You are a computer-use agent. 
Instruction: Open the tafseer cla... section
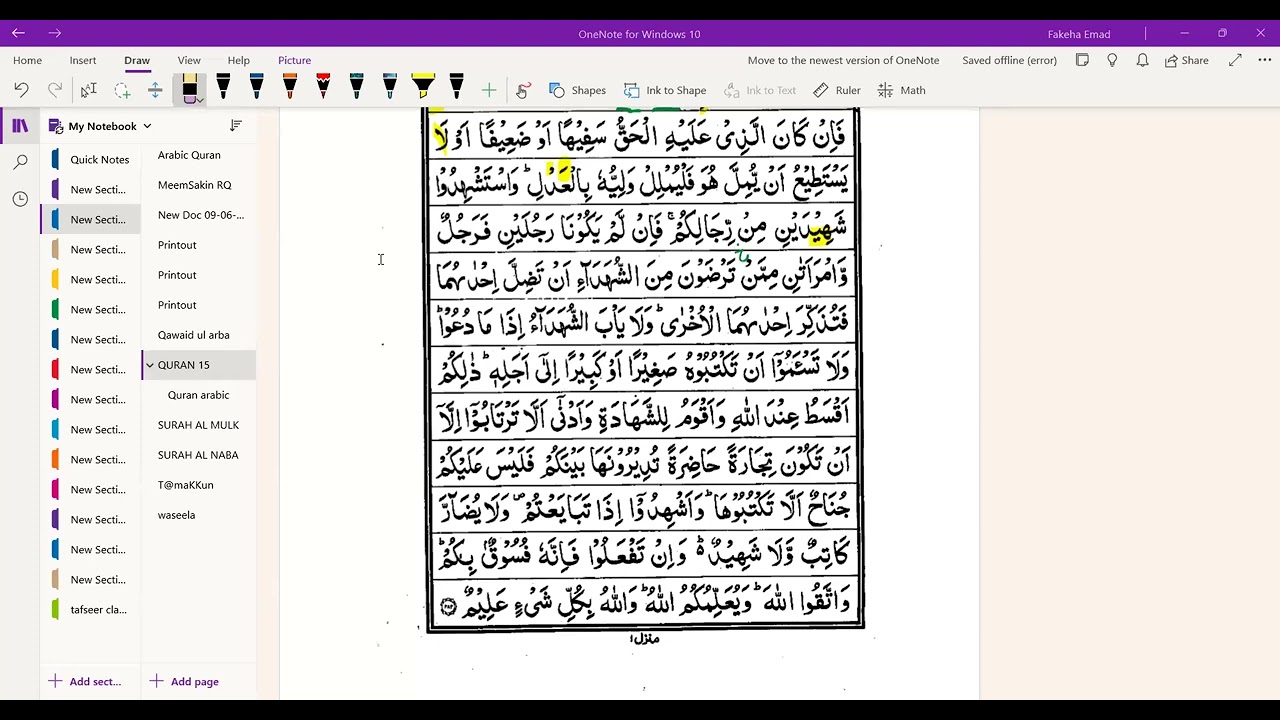(x=91, y=610)
